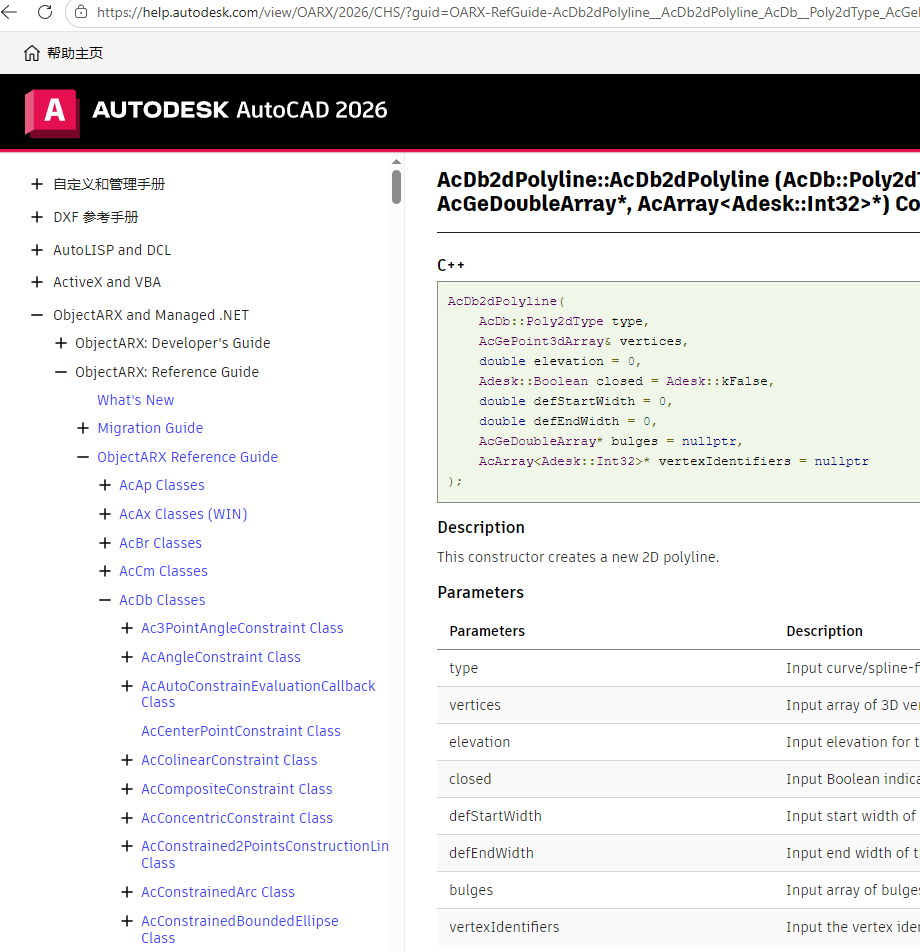Expand ObjectARX: Developer's Guide node

tap(61, 343)
